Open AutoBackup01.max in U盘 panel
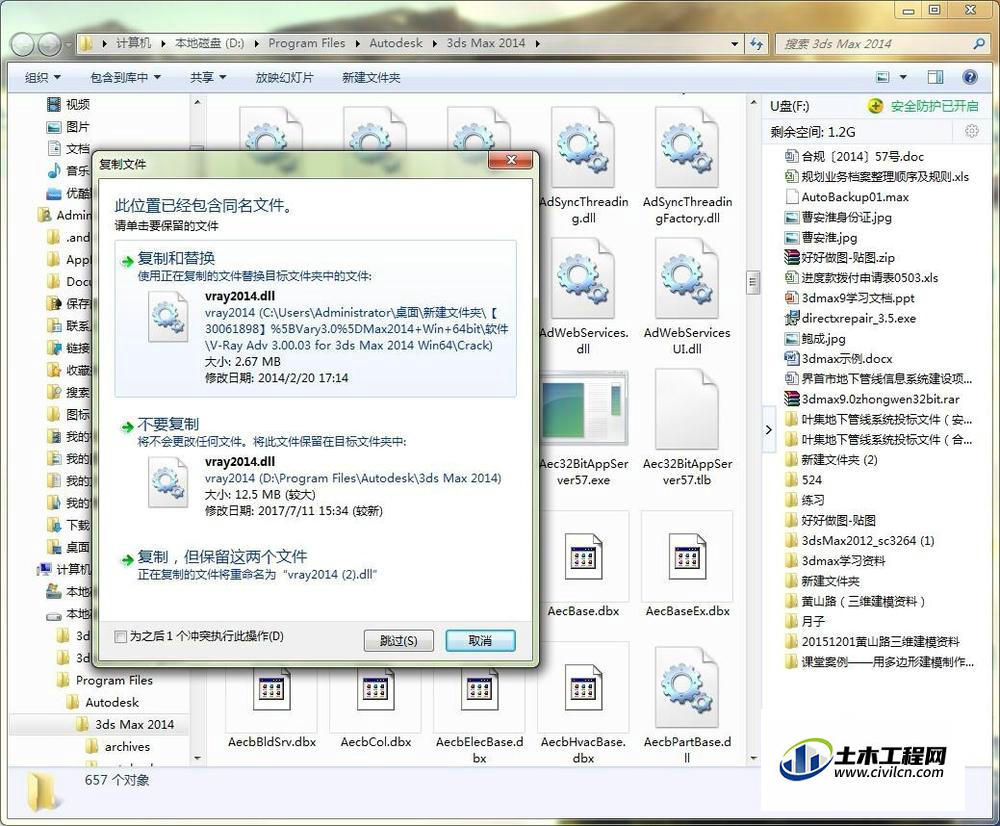Viewport: 1000px width, 826px height. tap(847, 197)
